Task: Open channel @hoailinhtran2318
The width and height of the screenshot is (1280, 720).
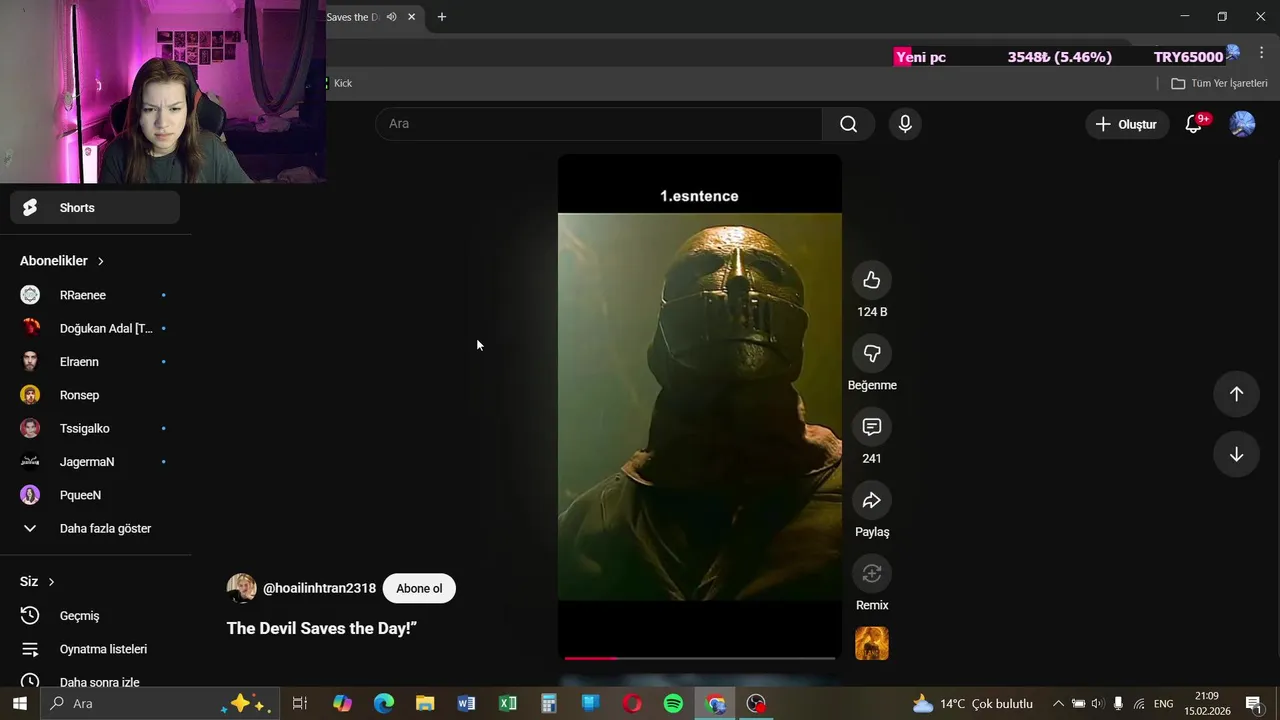Action: pyautogui.click(x=319, y=588)
